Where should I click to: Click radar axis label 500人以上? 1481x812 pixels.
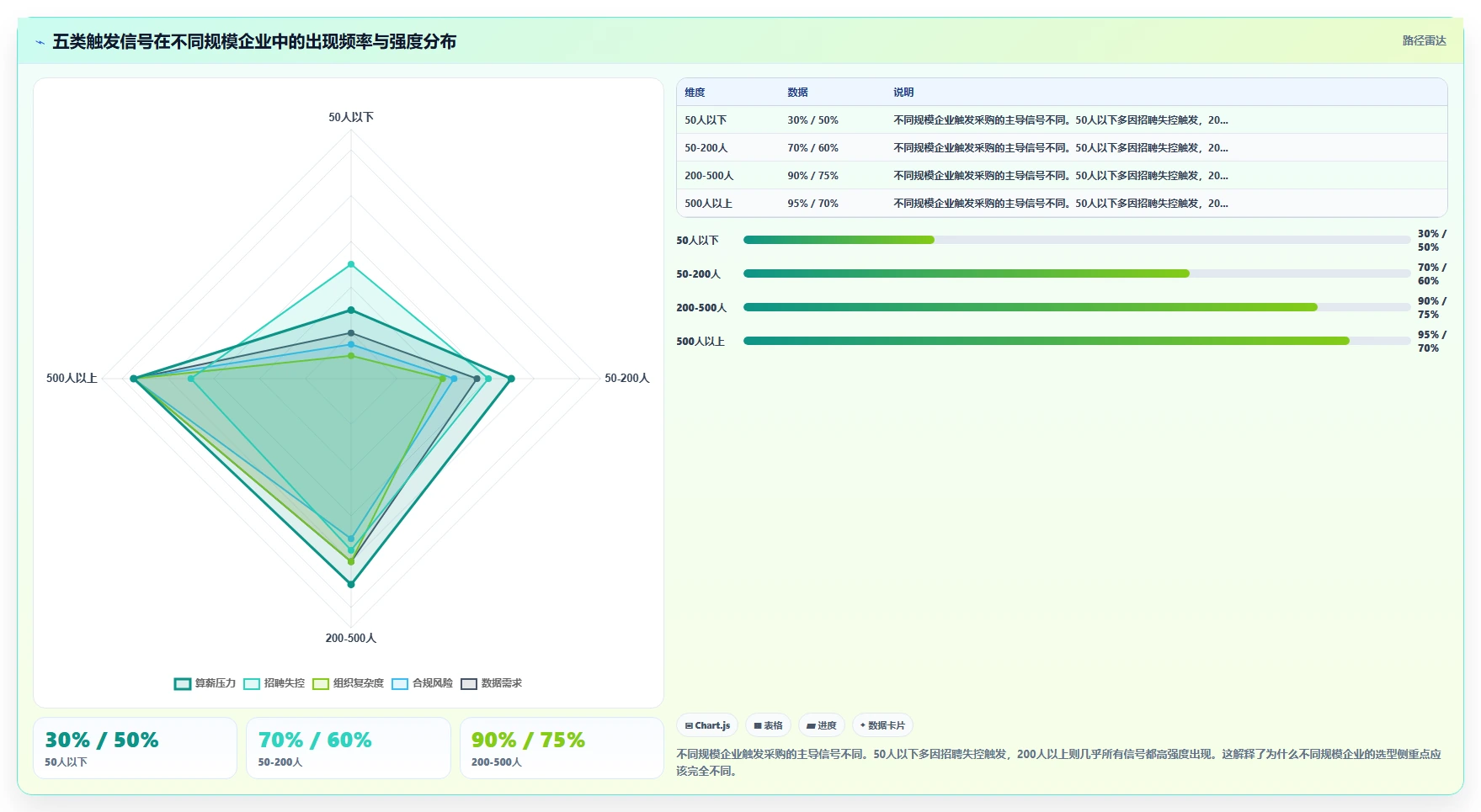click(x=72, y=379)
